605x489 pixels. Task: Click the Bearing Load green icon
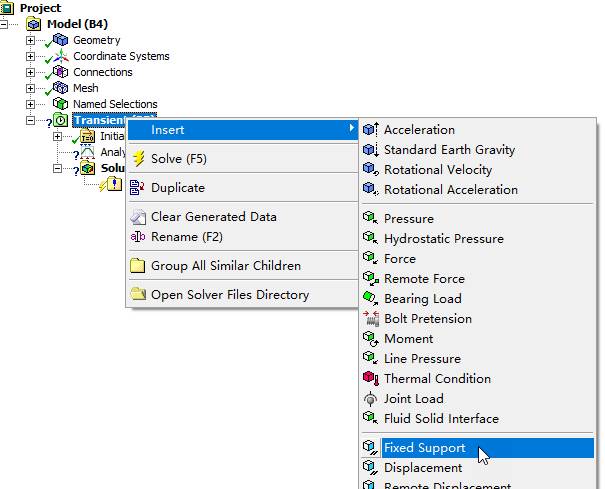pos(371,299)
